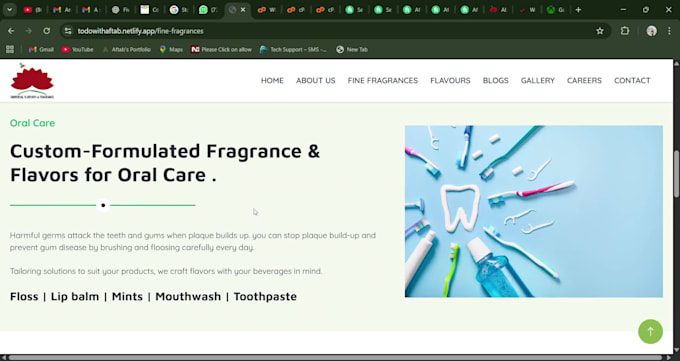Open BLOGS nav item
Screen dimensions: 680x361
[x=496, y=80]
